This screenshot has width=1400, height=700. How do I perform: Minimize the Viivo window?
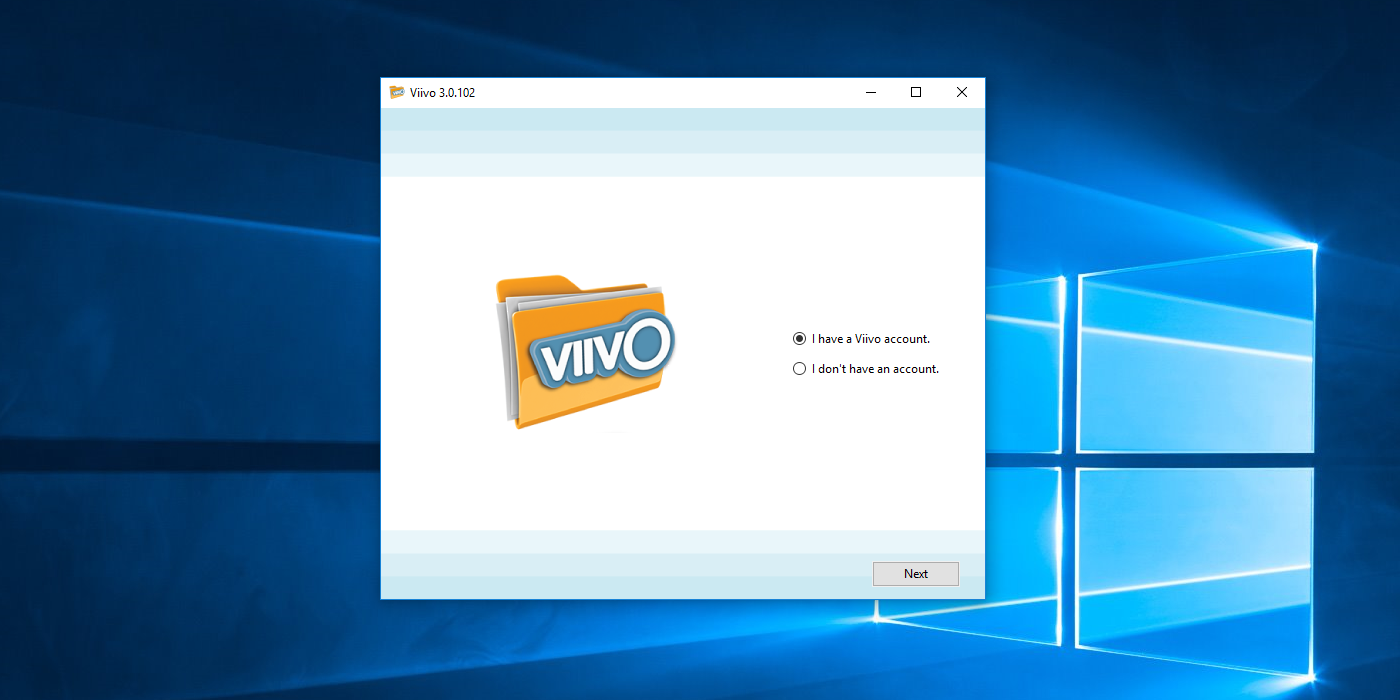pos(870,92)
